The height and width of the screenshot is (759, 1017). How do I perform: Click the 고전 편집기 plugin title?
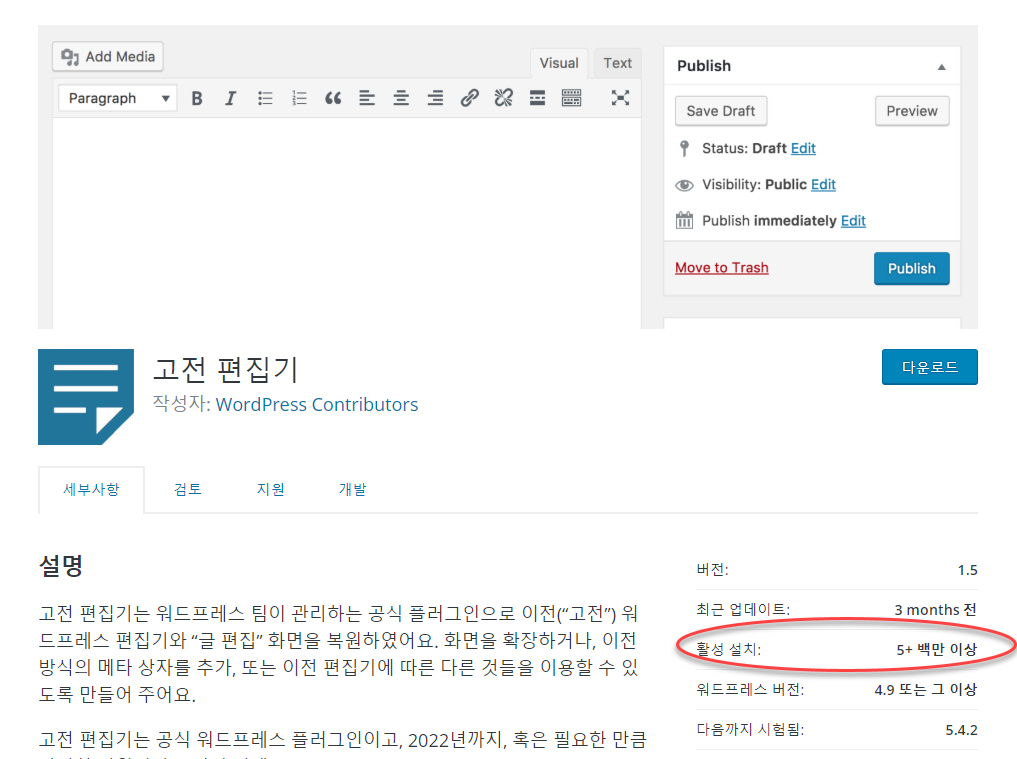(x=225, y=370)
